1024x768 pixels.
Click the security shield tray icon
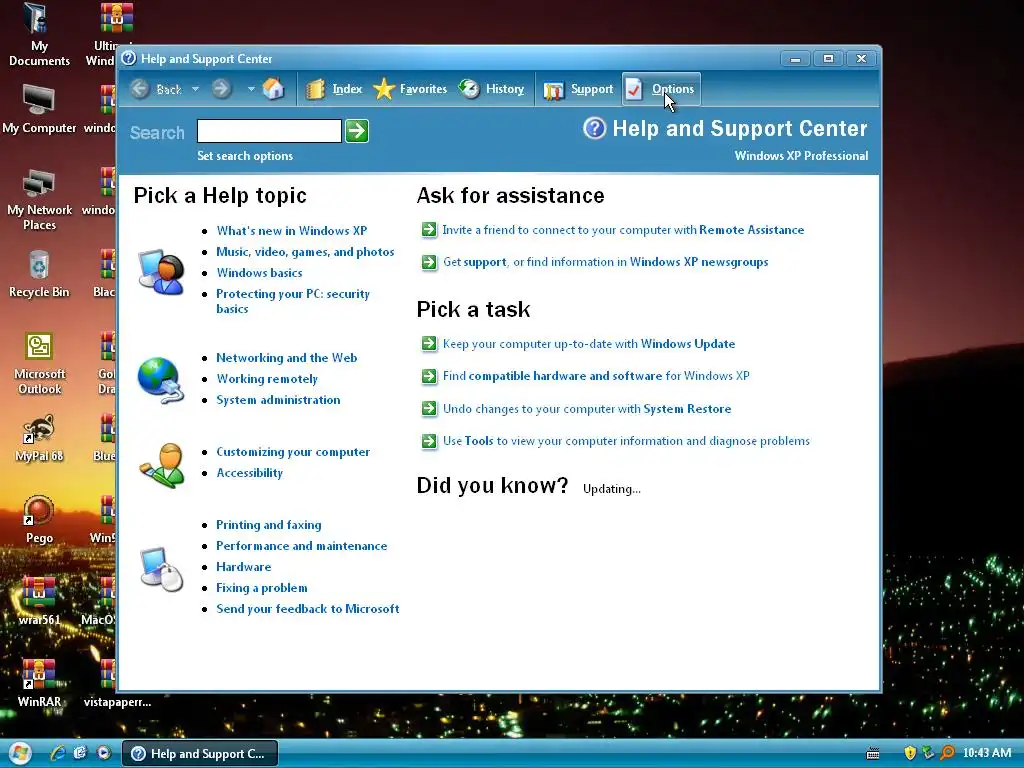[x=910, y=753]
